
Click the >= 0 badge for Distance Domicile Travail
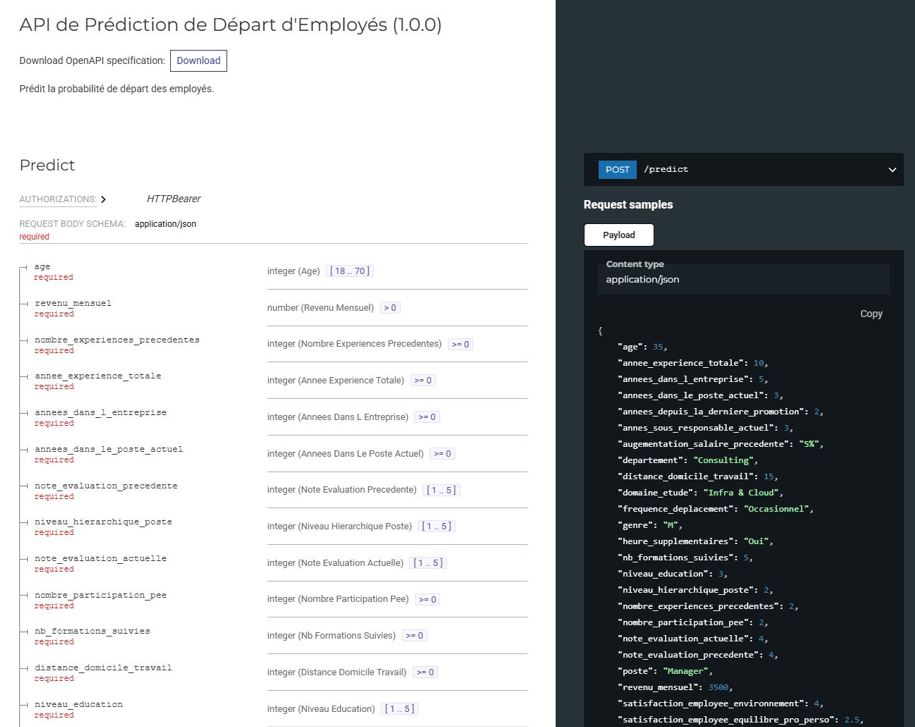coord(425,672)
